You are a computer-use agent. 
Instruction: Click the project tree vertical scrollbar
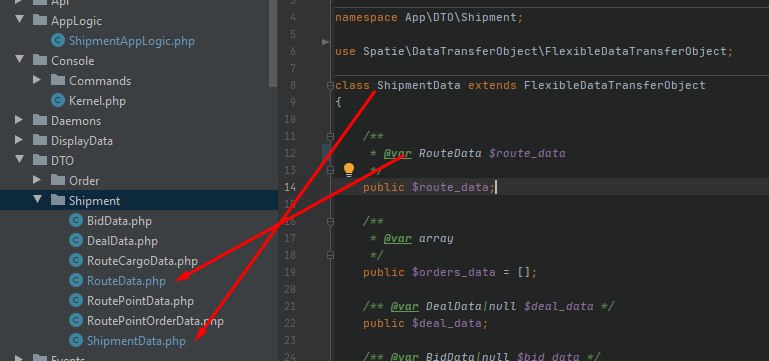274,43
